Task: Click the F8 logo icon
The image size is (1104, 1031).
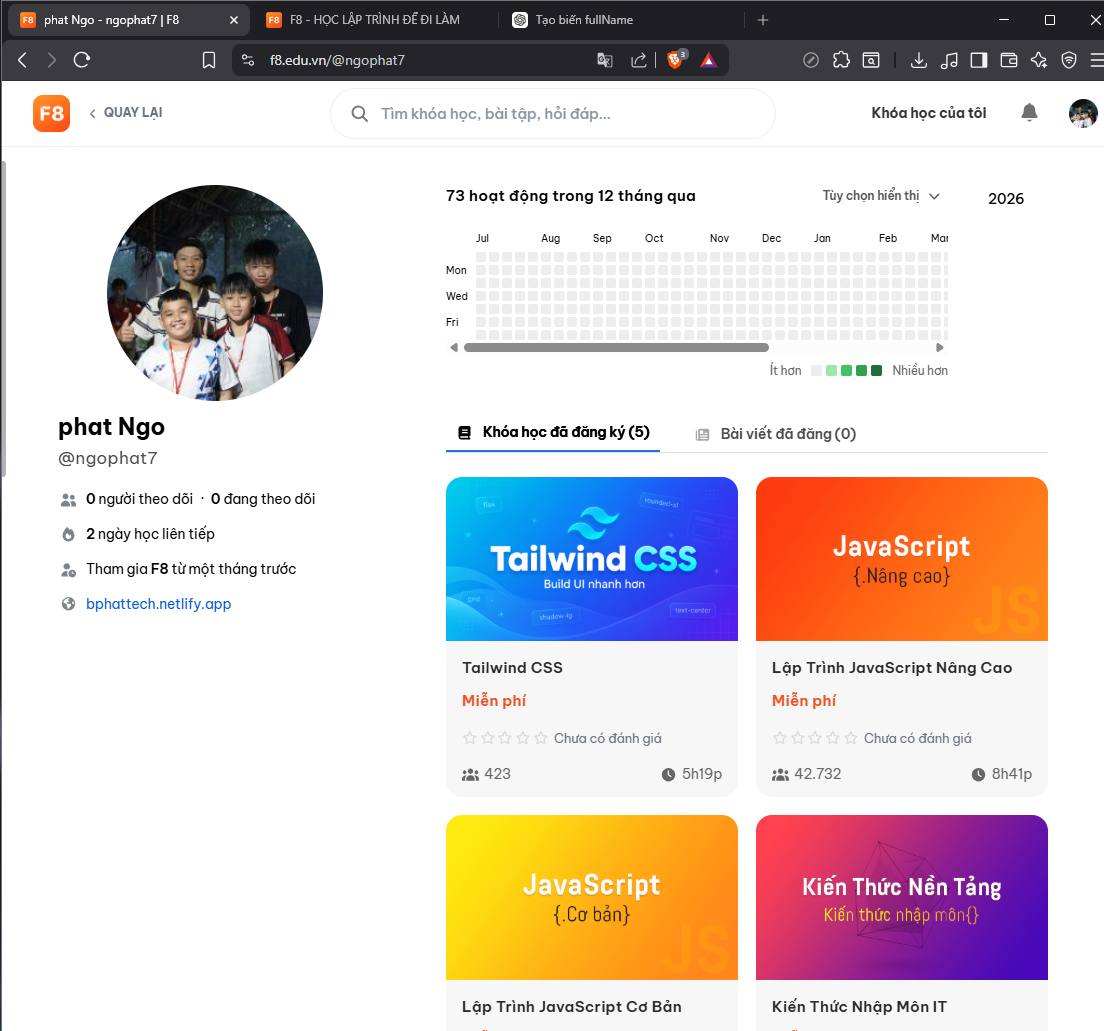Action: click(x=51, y=113)
